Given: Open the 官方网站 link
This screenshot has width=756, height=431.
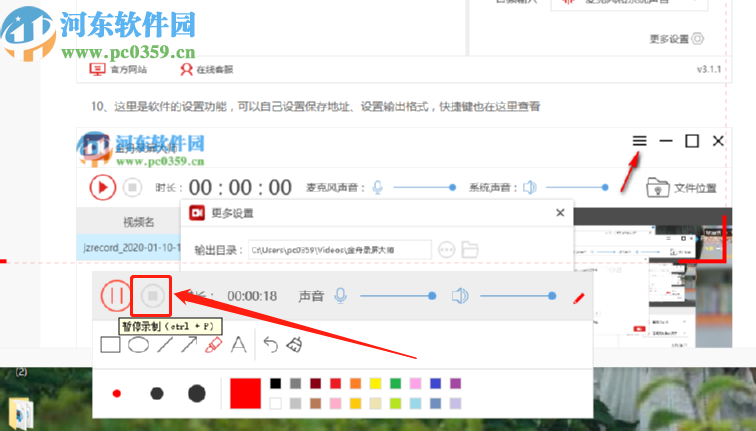Looking at the screenshot, I should click(118, 69).
